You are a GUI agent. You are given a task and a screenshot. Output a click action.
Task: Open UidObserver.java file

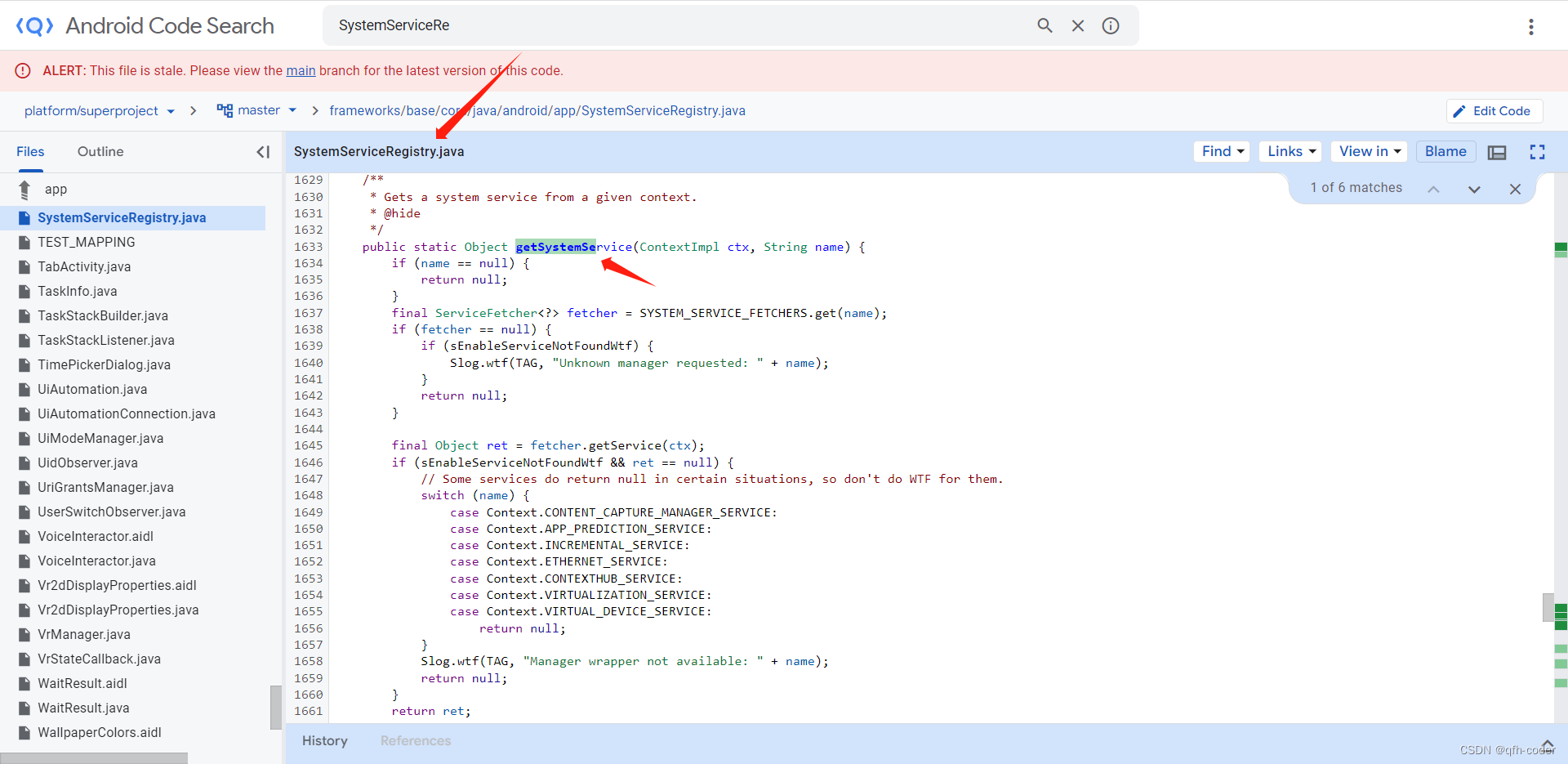[x=87, y=463]
